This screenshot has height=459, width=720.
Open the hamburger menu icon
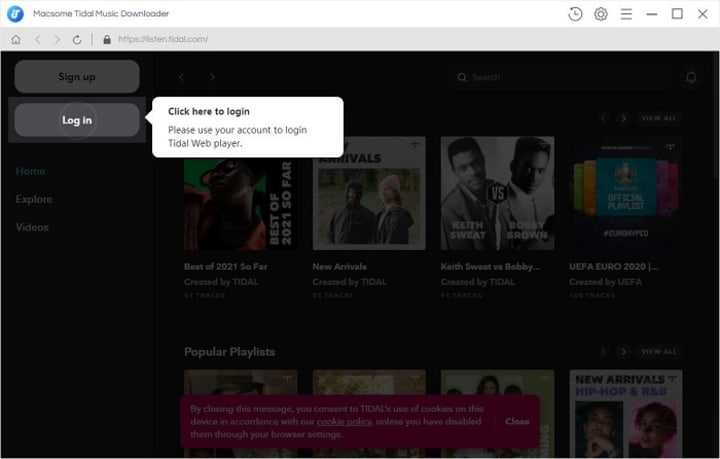coord(626,14)
